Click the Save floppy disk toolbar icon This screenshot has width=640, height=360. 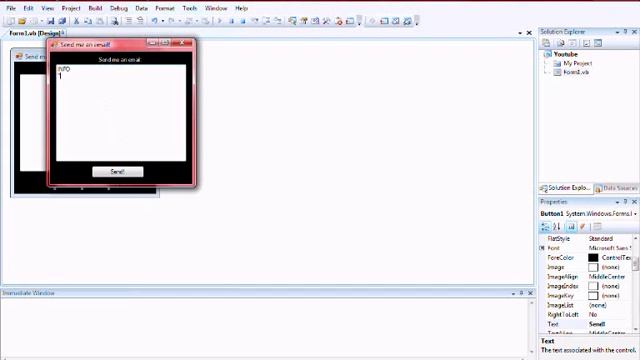(x=51, y=21)
